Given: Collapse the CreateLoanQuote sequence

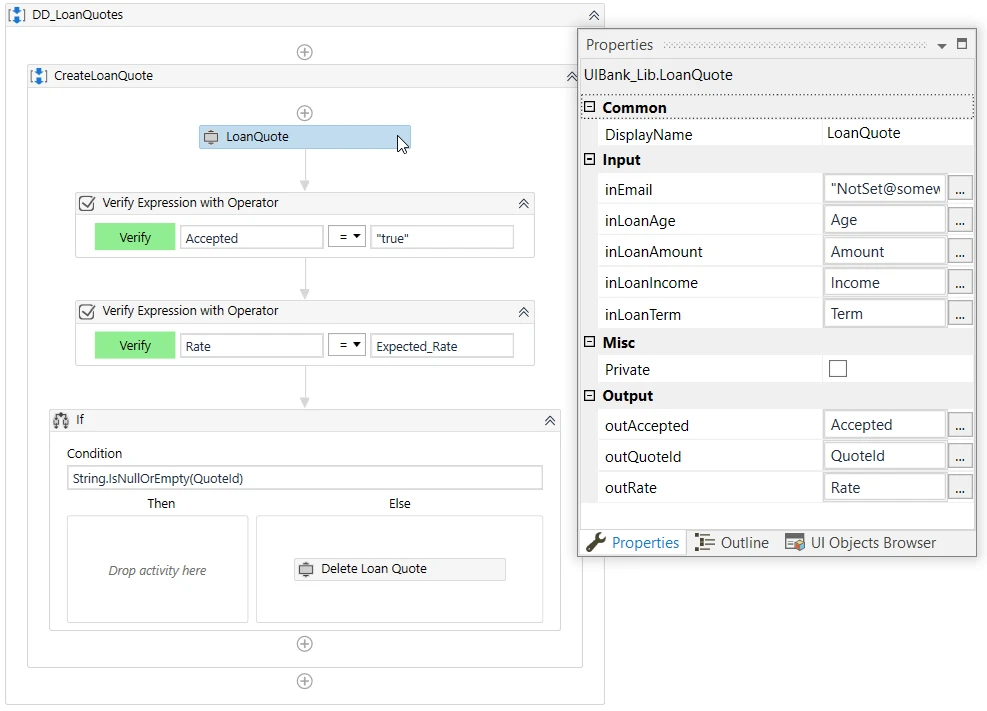Looking at the screenshot, I should tap(572, 76).
